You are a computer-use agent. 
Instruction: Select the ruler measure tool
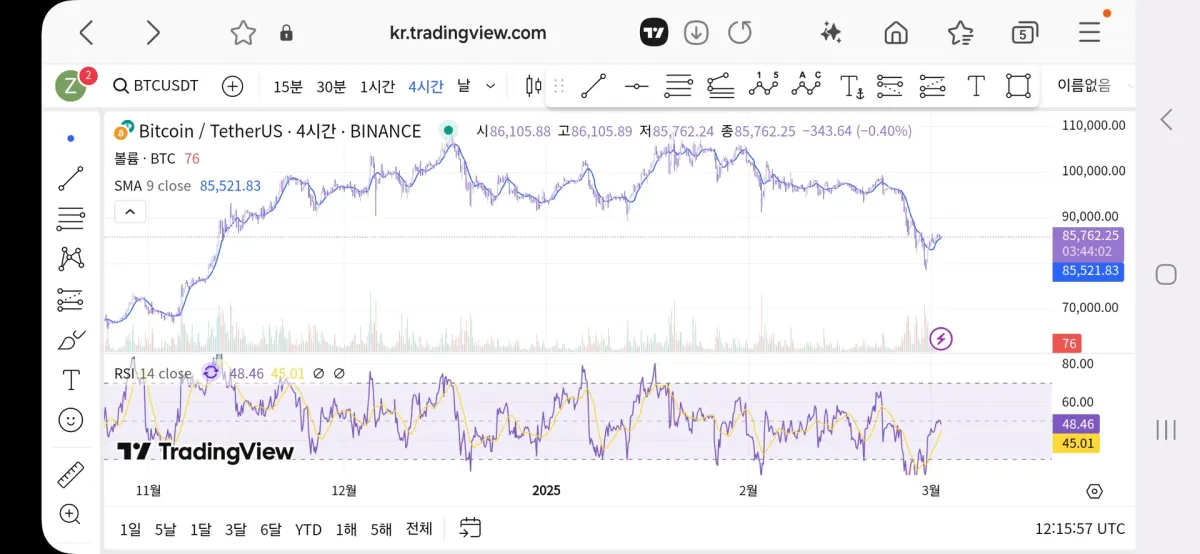click(x=71, y=473)
